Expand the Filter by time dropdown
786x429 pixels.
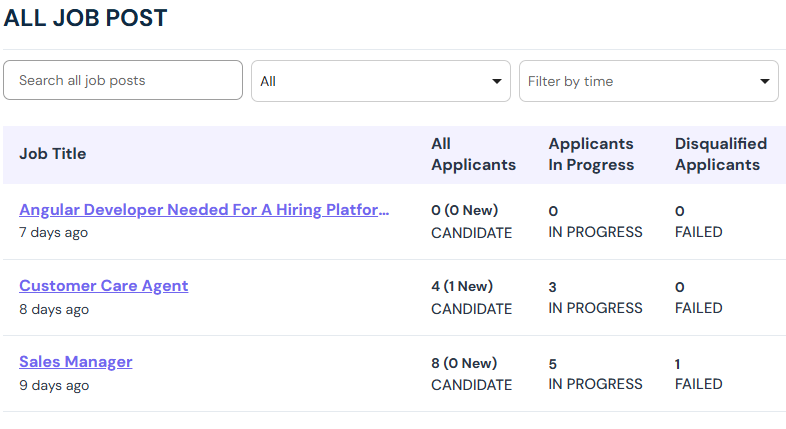[x=649, y=81]
